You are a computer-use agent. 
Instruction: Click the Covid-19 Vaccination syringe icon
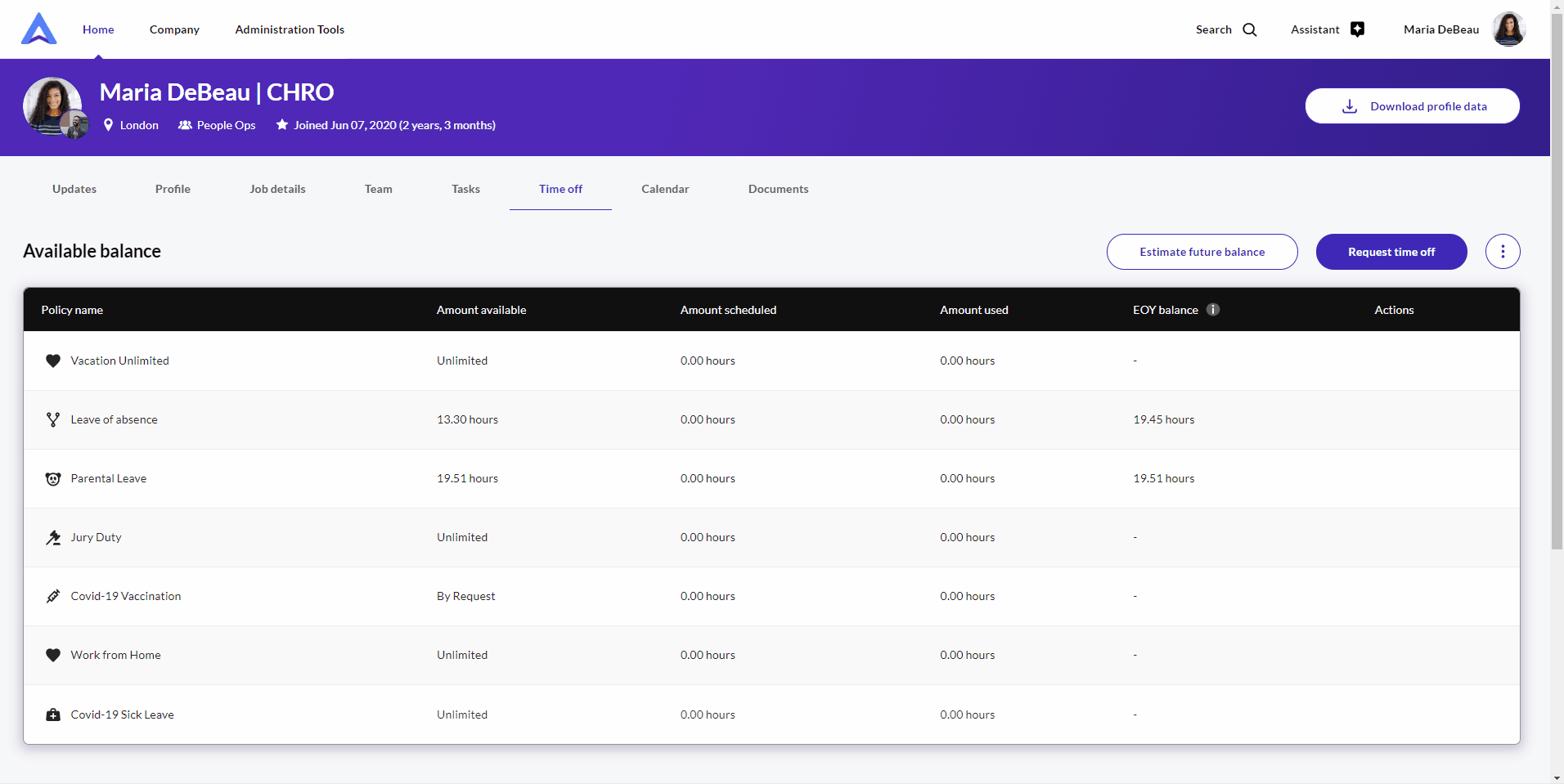tap(53, 597)
